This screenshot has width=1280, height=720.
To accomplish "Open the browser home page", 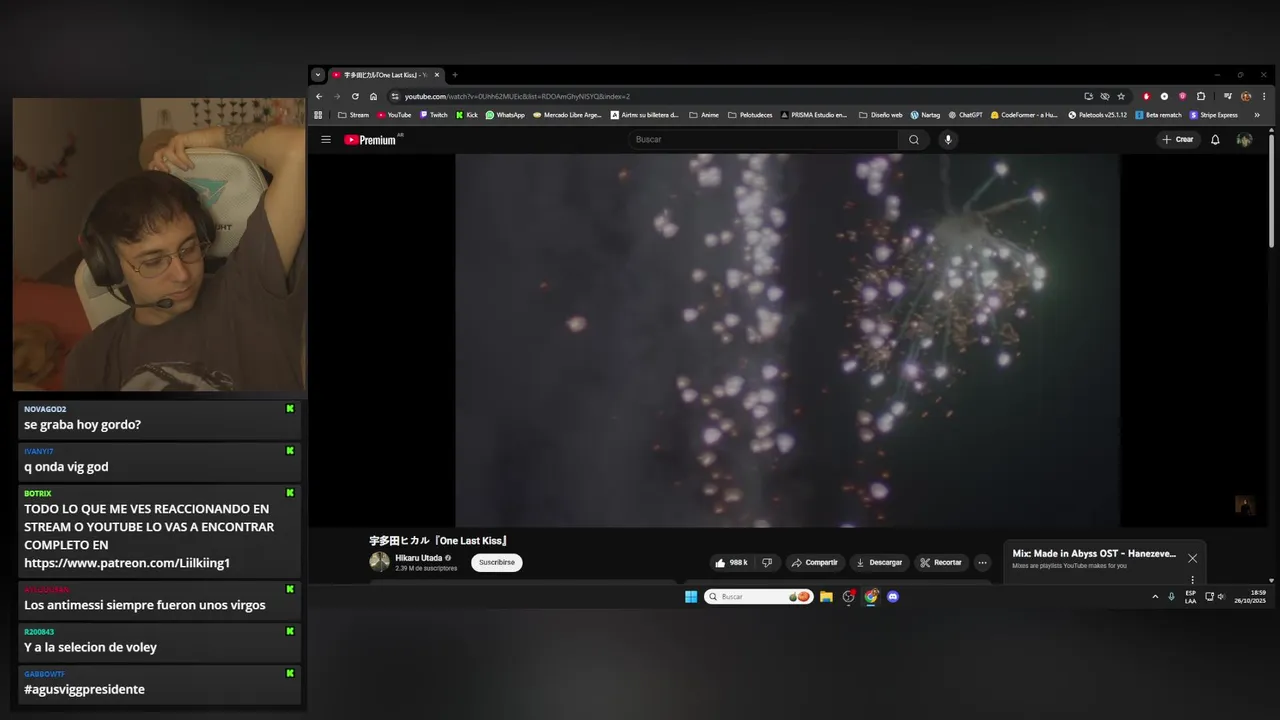I will click(x=373, y=97).
